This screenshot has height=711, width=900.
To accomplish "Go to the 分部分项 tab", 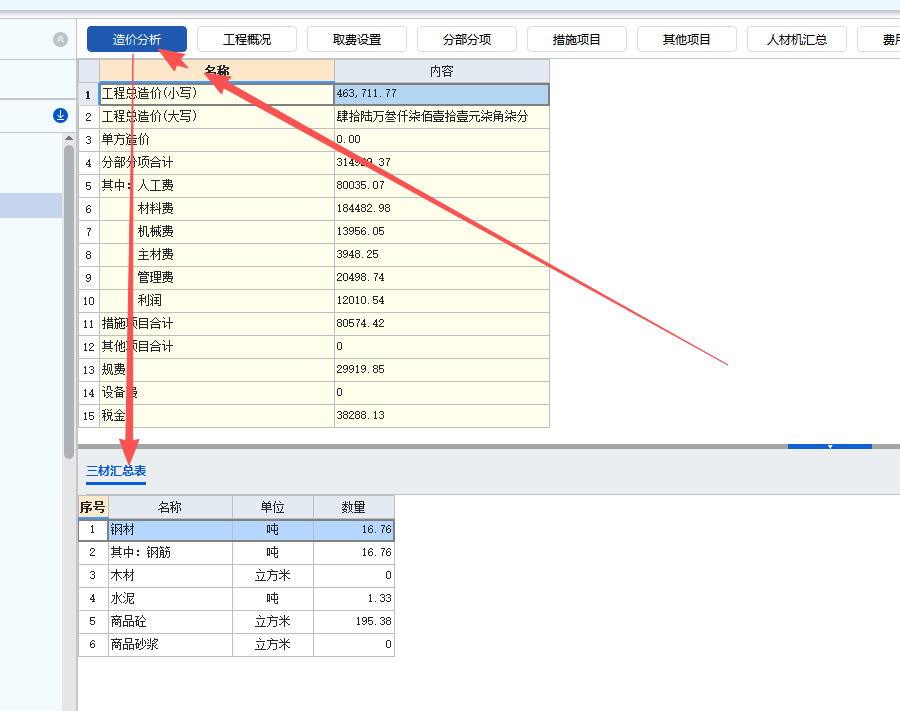I will pyautogui.click(x=467, y=39).
